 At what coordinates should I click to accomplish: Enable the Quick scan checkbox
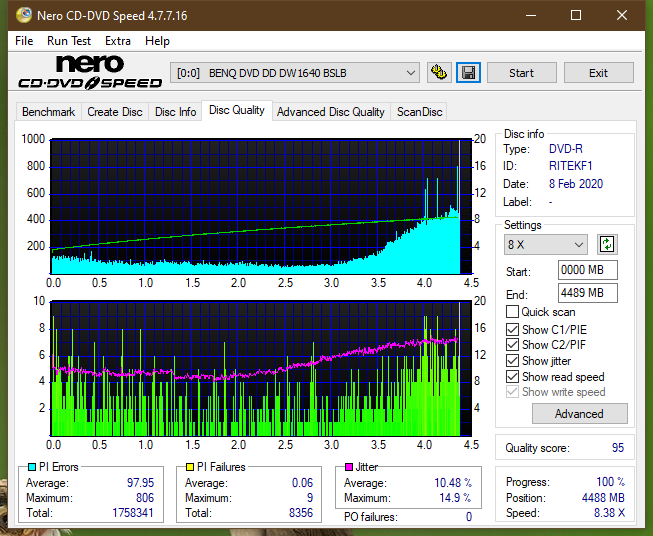coord(512,312)
